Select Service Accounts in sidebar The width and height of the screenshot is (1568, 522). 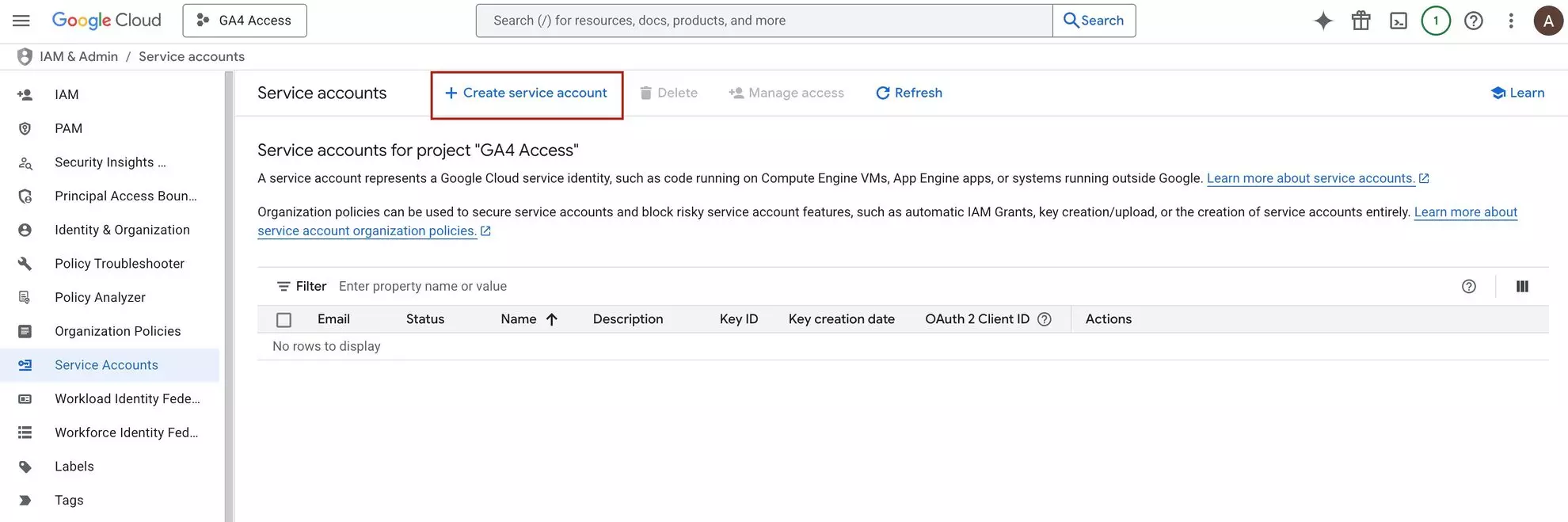(x=110, y=365)
